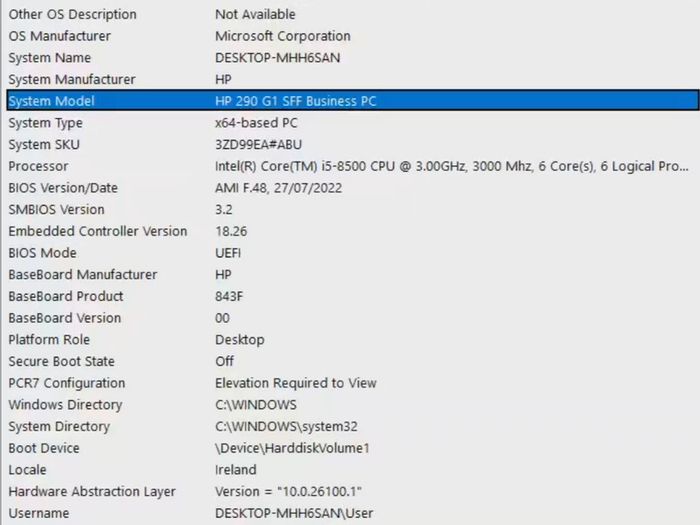Click the '3.2' SMBIOS value
This screenshot has height=525, width=700.
[x=224, y=209]
